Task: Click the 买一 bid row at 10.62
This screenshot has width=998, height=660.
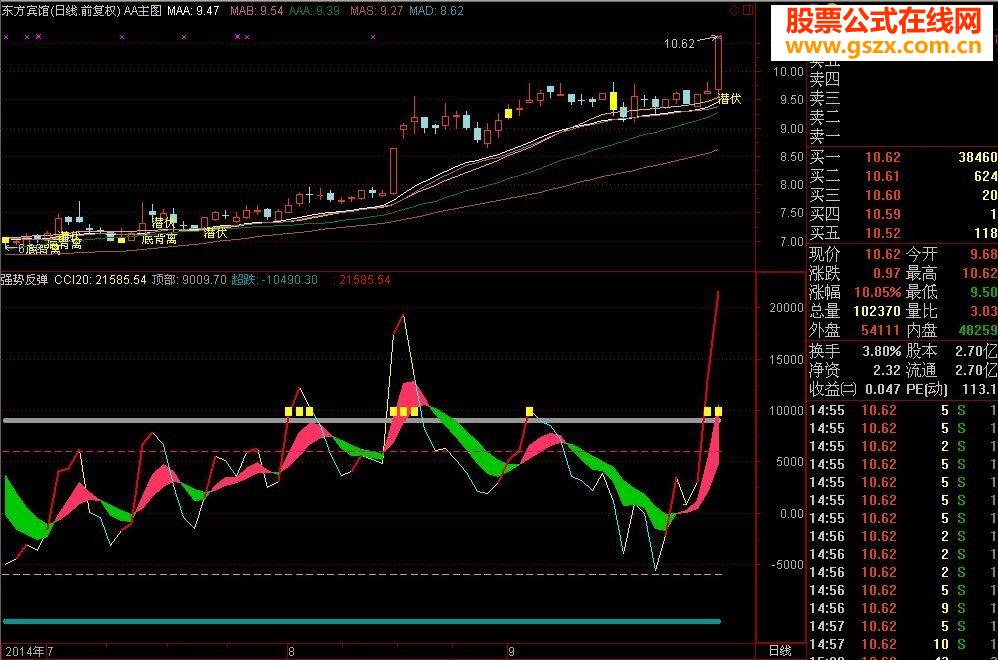Action: click(x=903, y=157)
